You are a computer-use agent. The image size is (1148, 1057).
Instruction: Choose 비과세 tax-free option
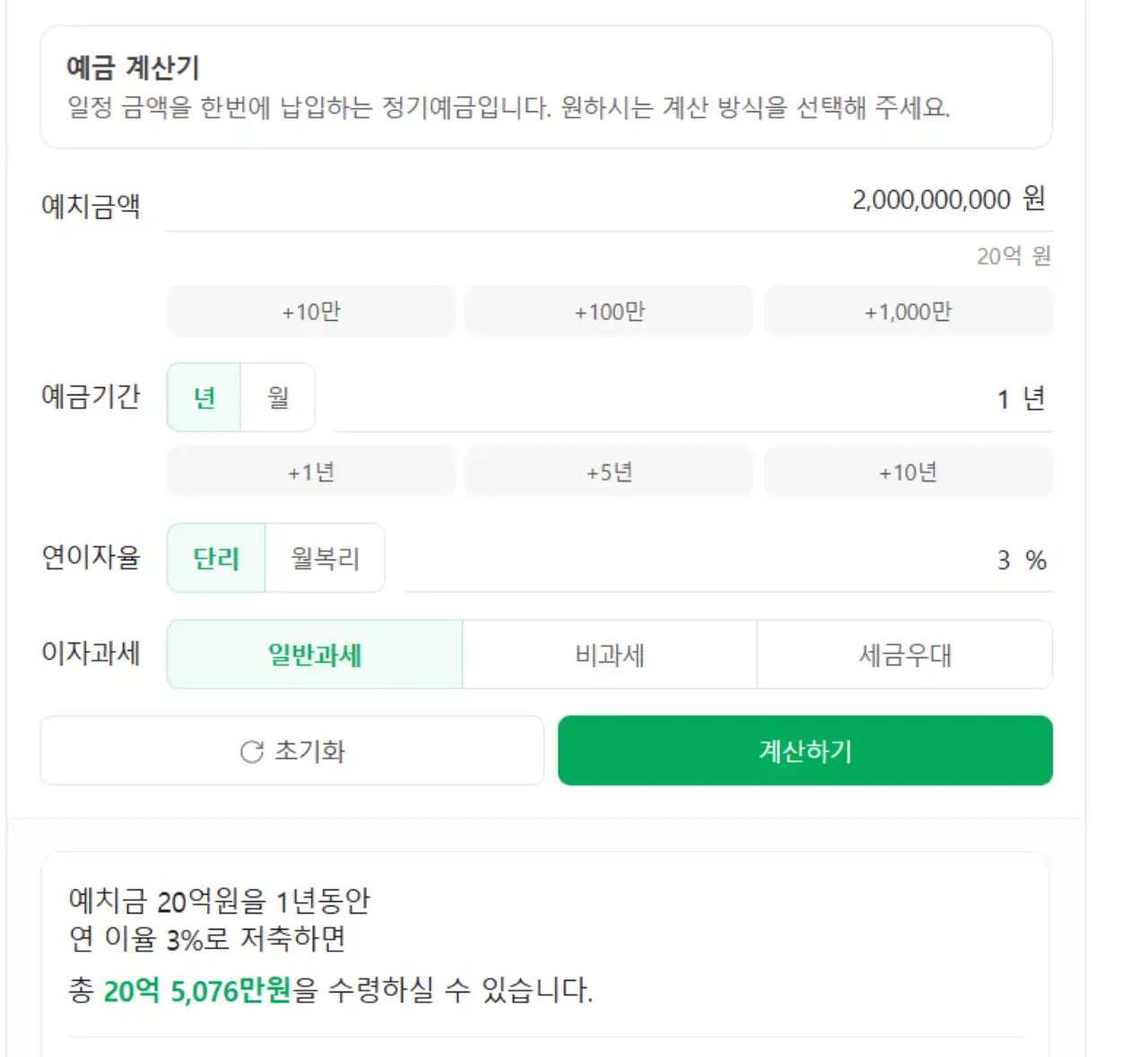(x=608, y=654)
